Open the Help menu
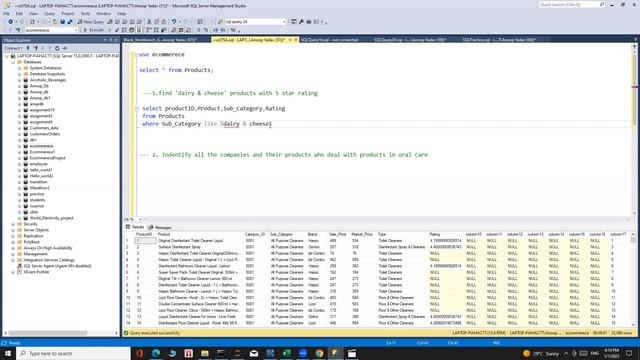 pos(122,13)
